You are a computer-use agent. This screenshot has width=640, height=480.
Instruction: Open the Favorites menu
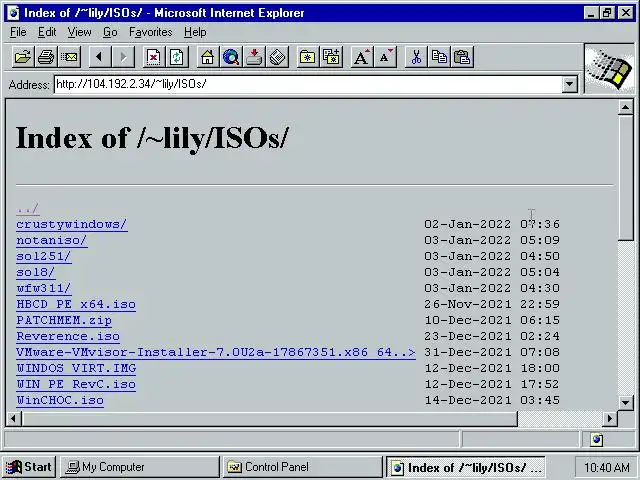tap(151, 32)
